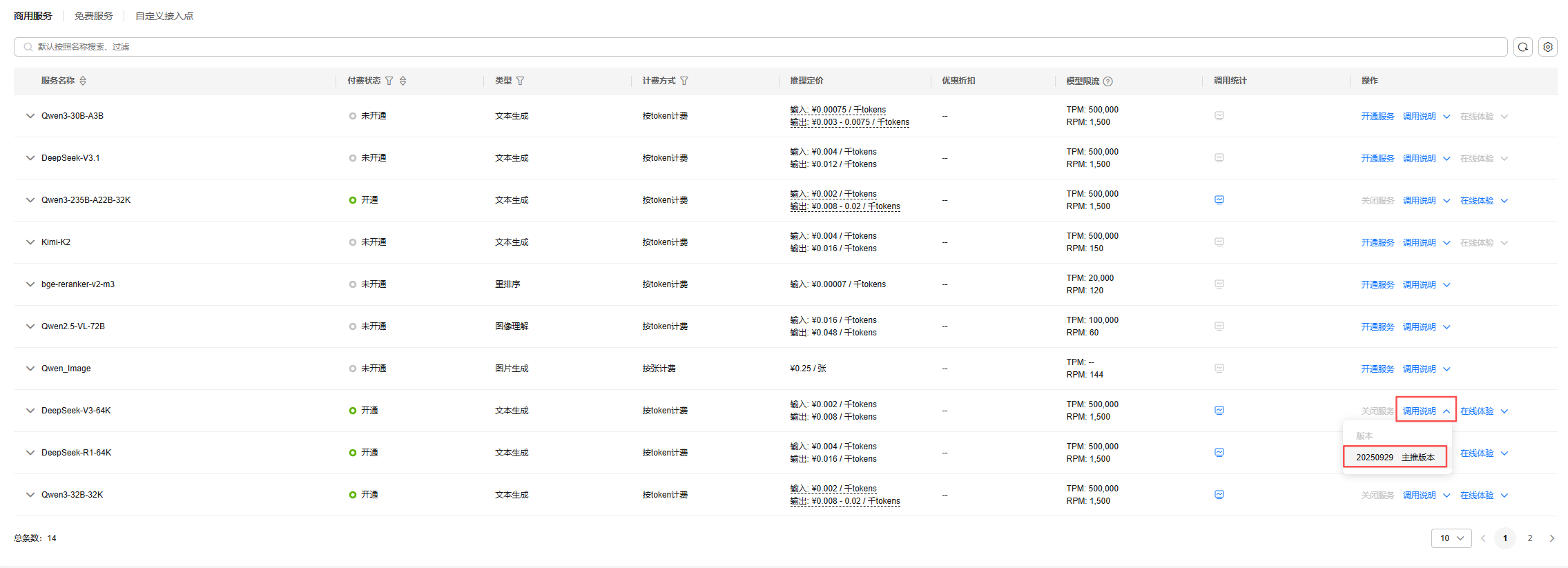The height and width of the screenshot is (568, 1568).
Task: View call statistics for DeepSeek-V3-64K
Action: click(1219, 411)
